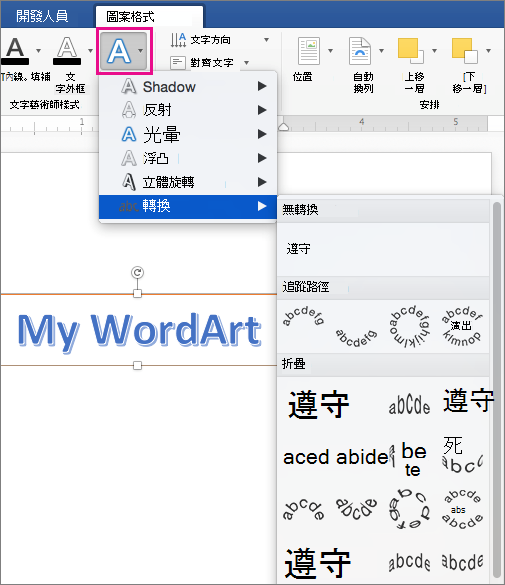Switch to the 開發人員 tab
This screenshot has height=585, width=505.
pyautogui.click(x=42, y=16)
